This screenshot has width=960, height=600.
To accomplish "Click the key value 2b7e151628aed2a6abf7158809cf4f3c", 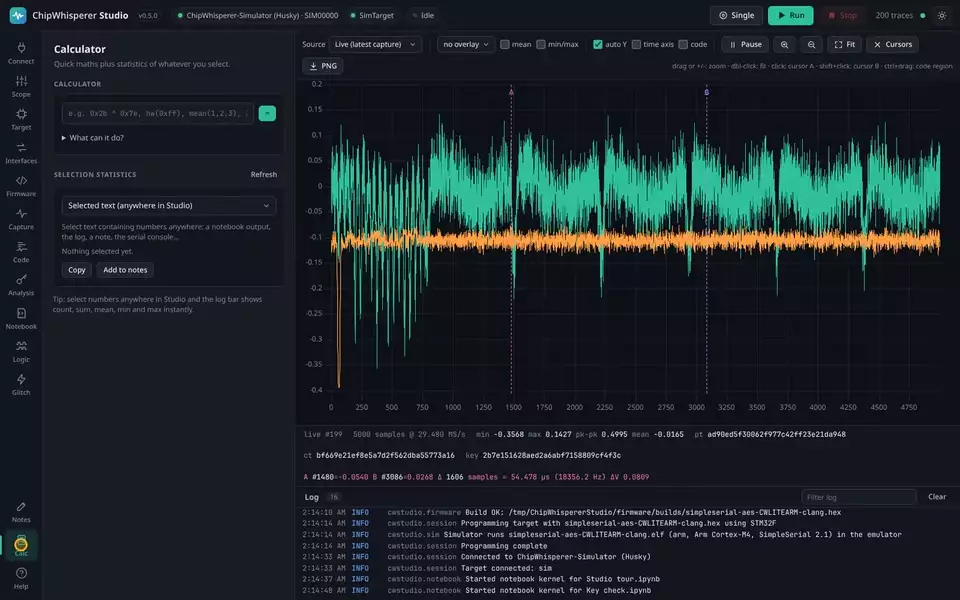I will (x=552, y=456).
